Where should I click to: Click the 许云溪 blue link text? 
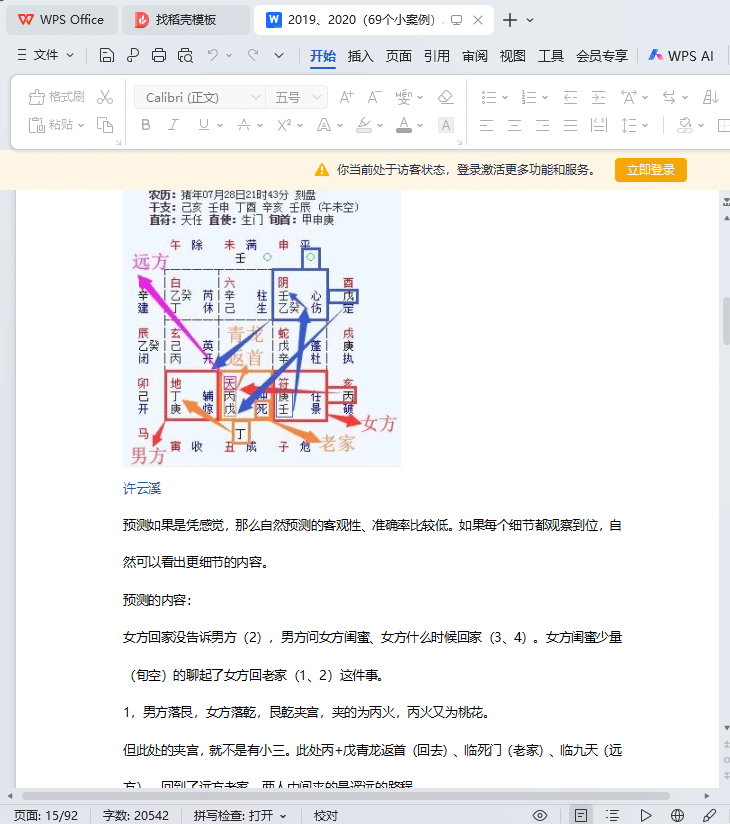click(x=142, y=488)
